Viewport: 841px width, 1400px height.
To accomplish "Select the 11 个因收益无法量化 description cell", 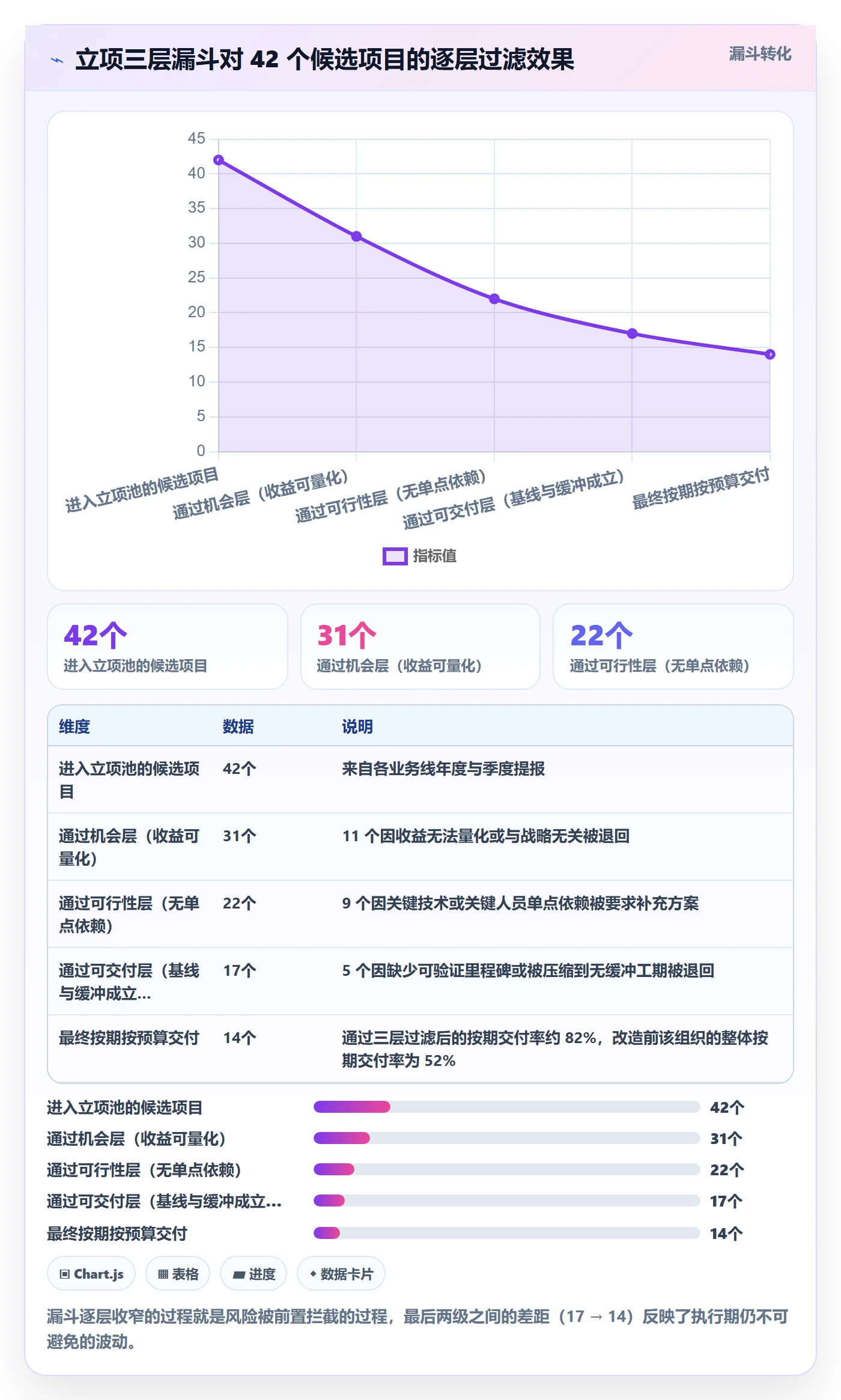I will [486, 836].
